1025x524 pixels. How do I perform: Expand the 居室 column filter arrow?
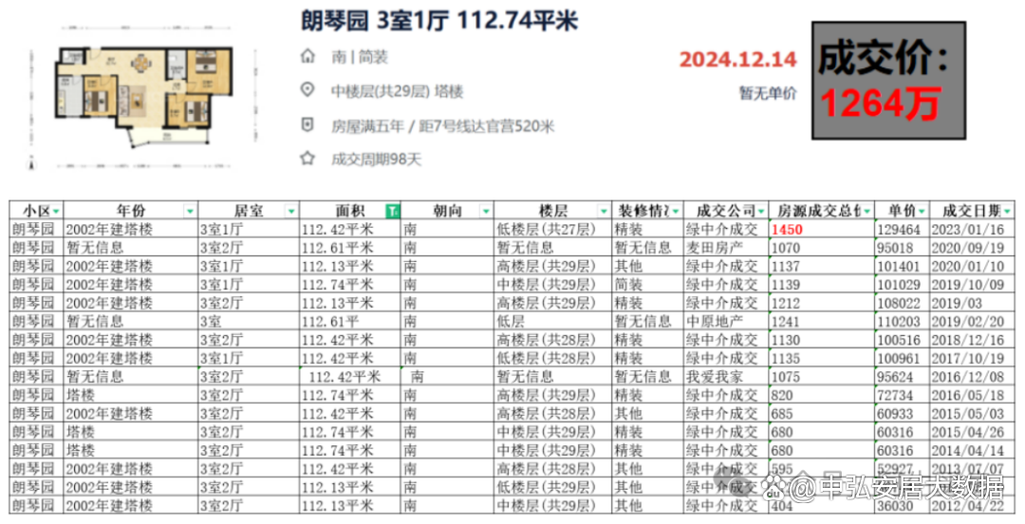coord(291,211)
